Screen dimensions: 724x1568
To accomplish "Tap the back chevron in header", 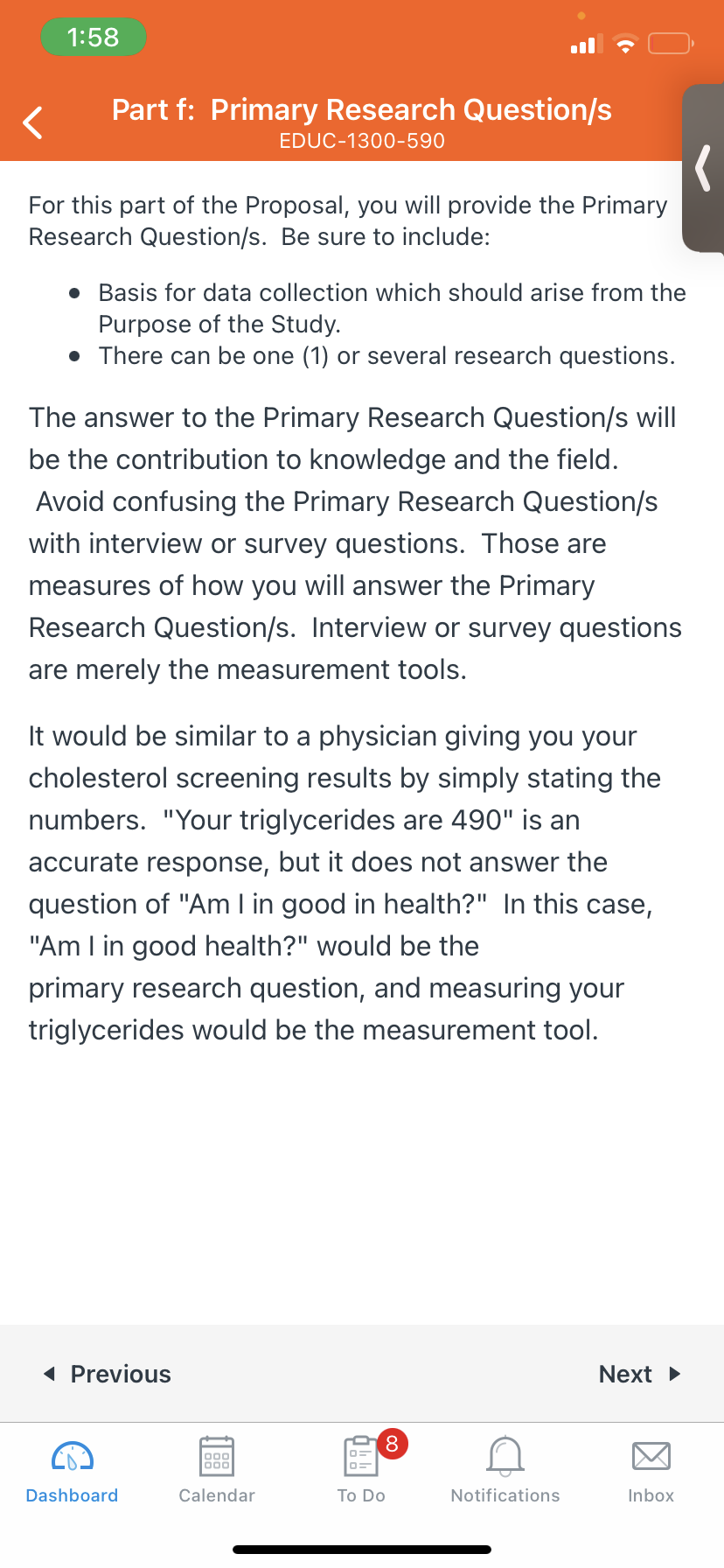I will pyautogui.click(x=33, y=122).
